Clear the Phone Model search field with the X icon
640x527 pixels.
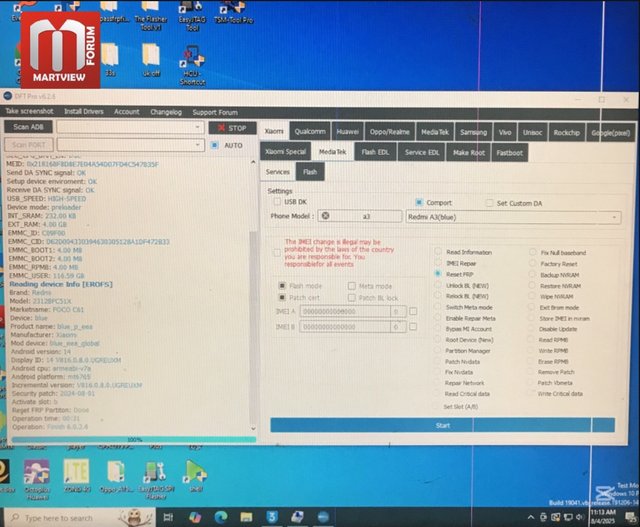pos(325,216)
